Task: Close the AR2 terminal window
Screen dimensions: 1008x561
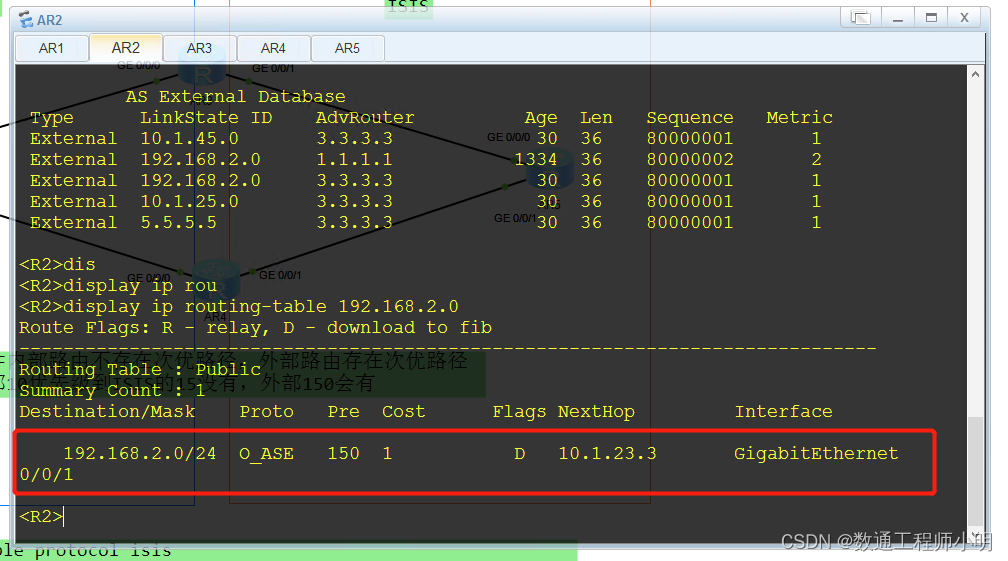Action: click(964, 18)
